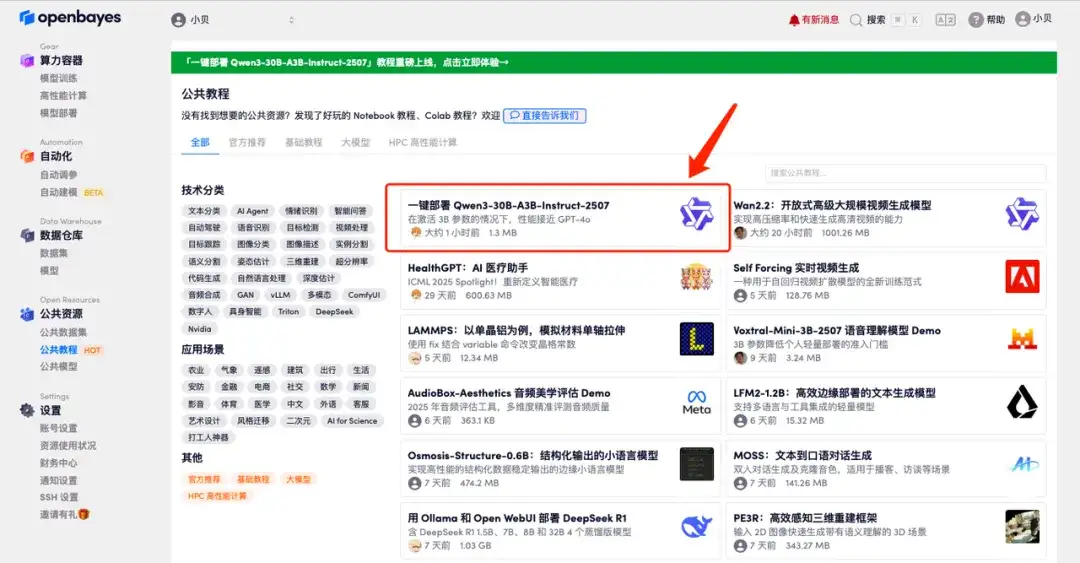Image resolution: width=1080 pixels, height=563 pixels.
Task: Open the 用 Ollama 和 Open WebUI tutorial title
Action: click(517, 518)
